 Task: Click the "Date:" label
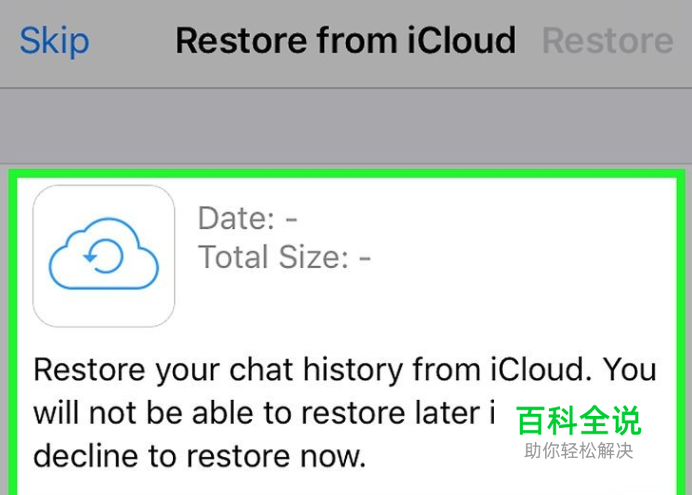[236, 218]
